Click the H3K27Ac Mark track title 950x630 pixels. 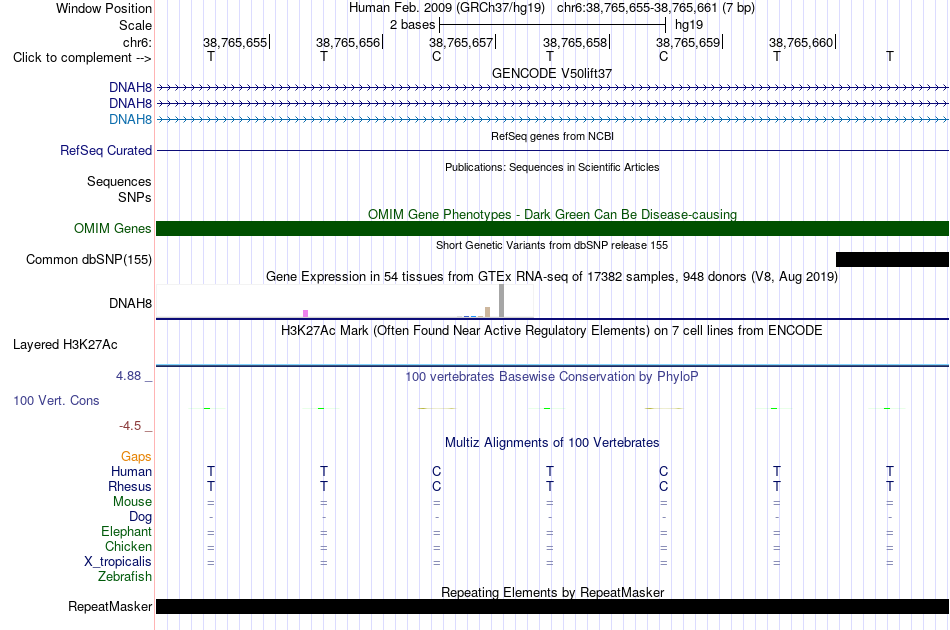(x=552, y=331)
